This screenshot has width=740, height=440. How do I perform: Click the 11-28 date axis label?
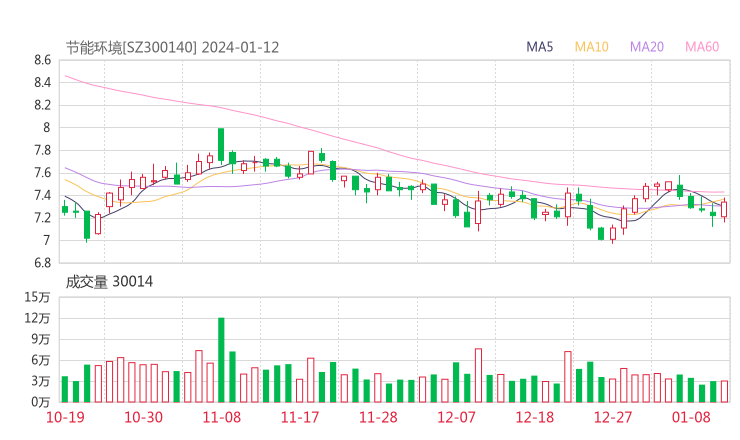pyautogui.click(x=378, y=417)
